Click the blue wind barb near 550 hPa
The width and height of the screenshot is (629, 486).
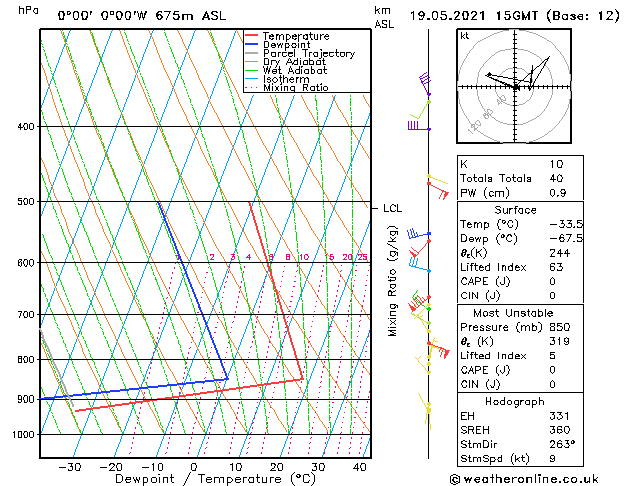(420, 235)
